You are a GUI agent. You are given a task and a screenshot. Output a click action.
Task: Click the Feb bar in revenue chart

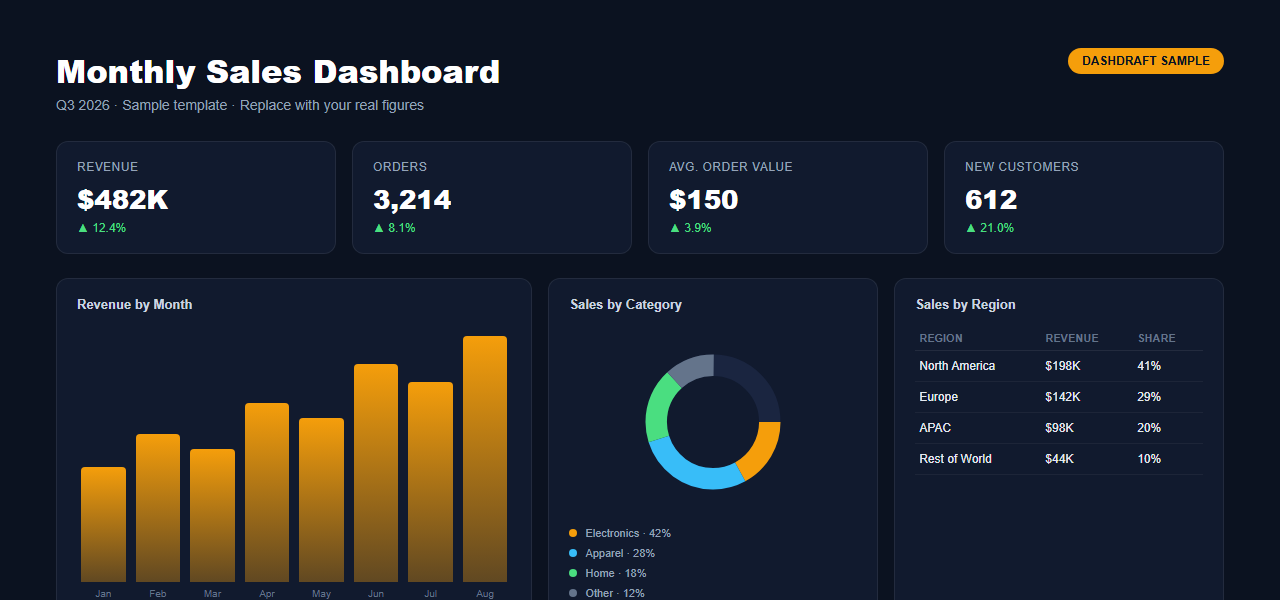click(158, 508)
